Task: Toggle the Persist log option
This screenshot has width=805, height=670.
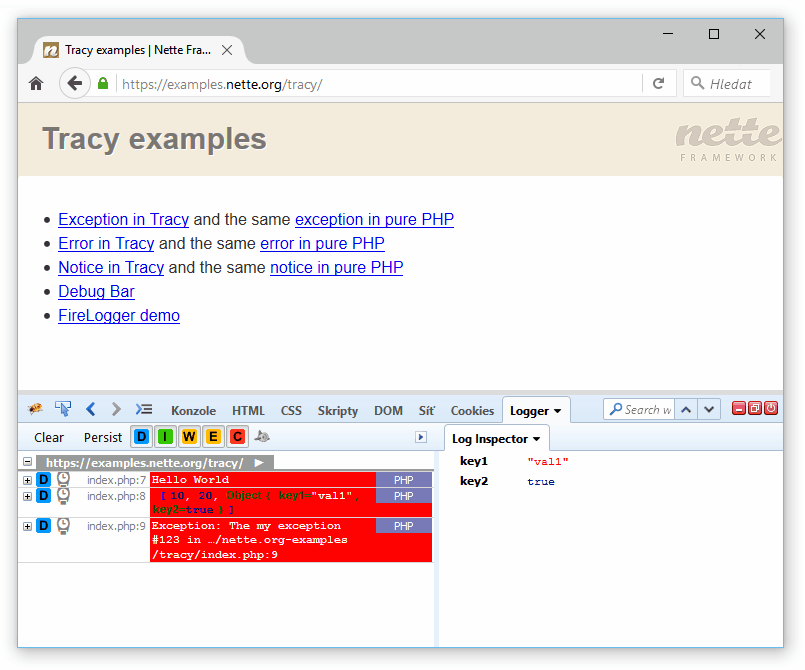Action: click(103, 437)
